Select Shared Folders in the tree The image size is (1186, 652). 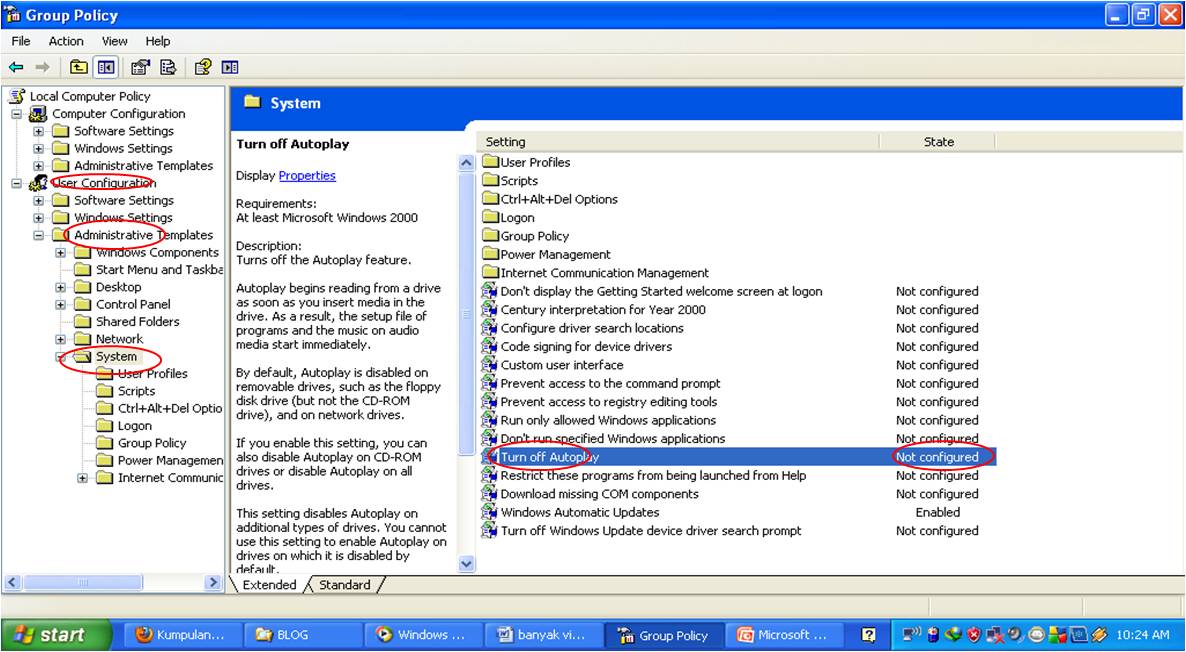138,322
